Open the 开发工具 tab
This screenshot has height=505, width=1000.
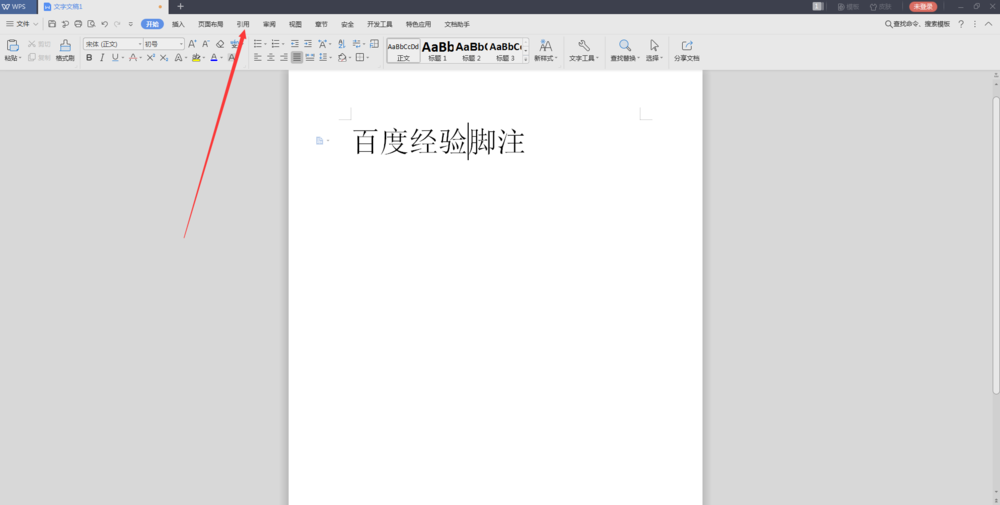379,24
